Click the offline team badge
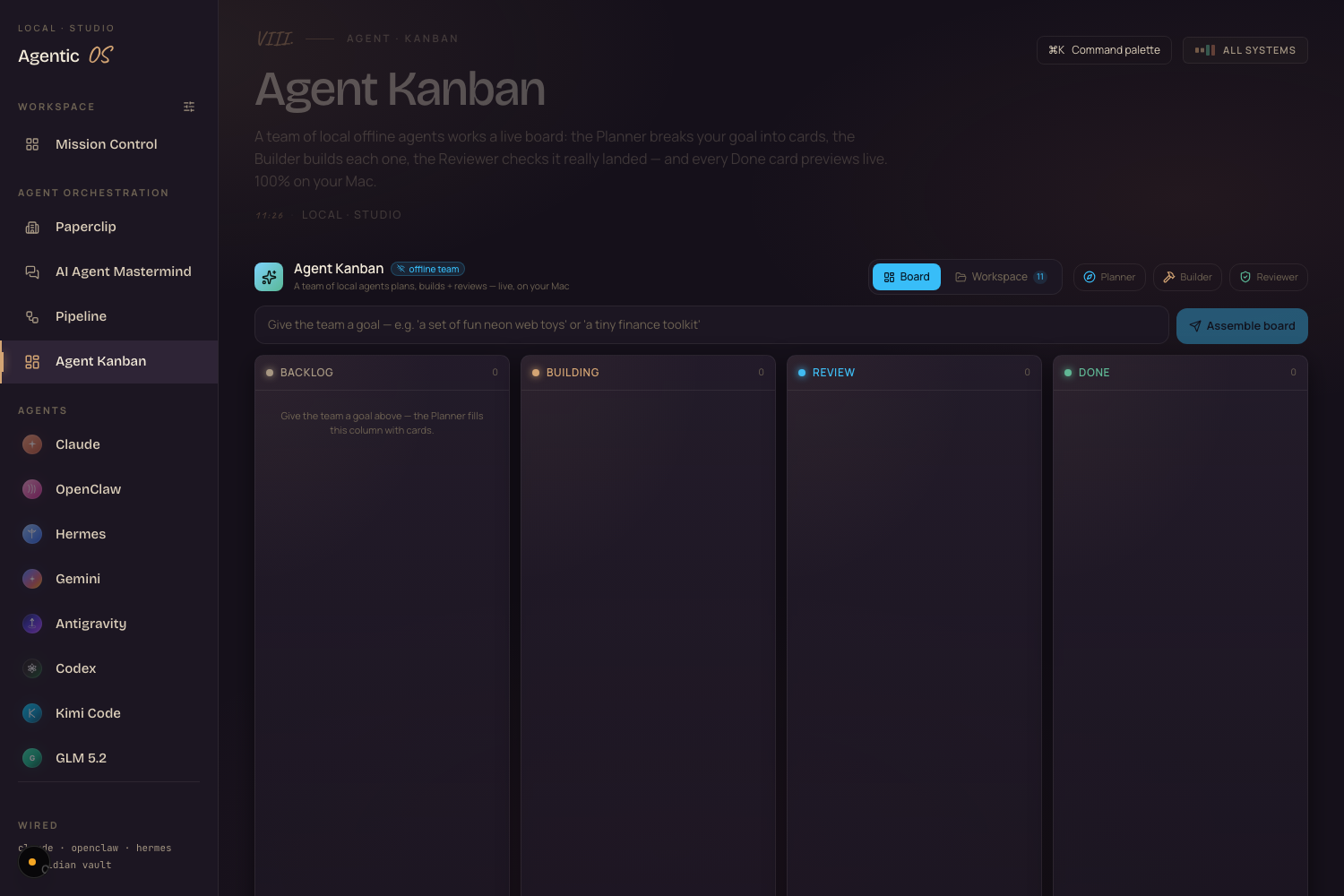 pyautogui.click(x=427, y=269)
